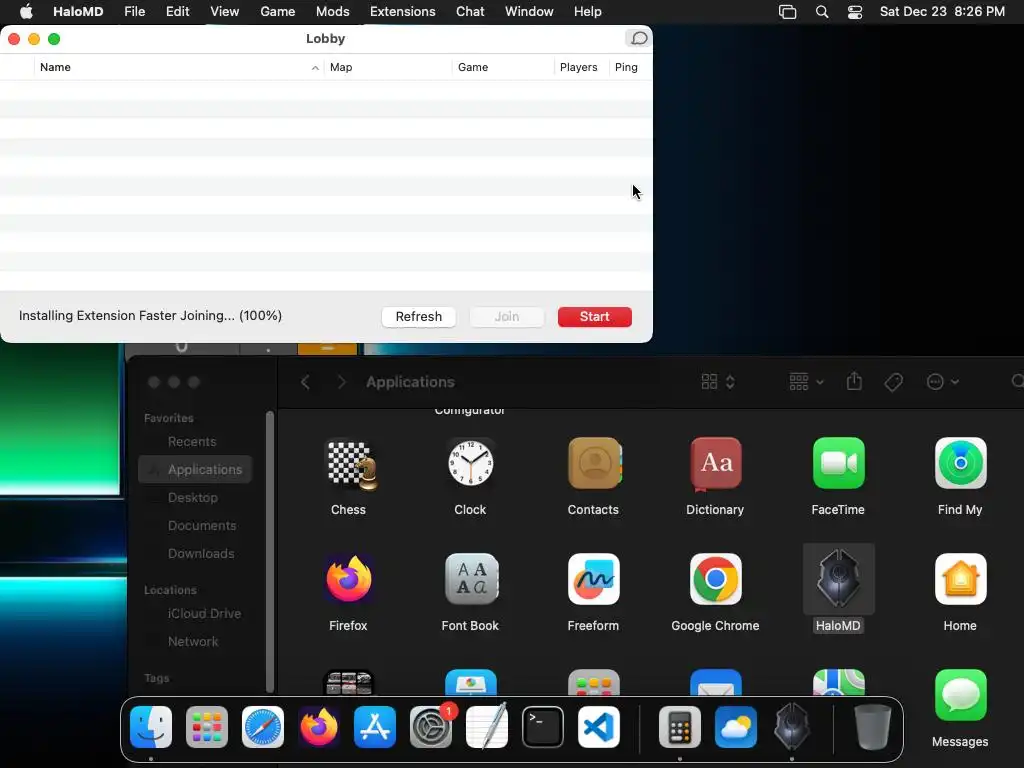
Task: Open Terminal from the Dock
Action: (x=543, y=727)
